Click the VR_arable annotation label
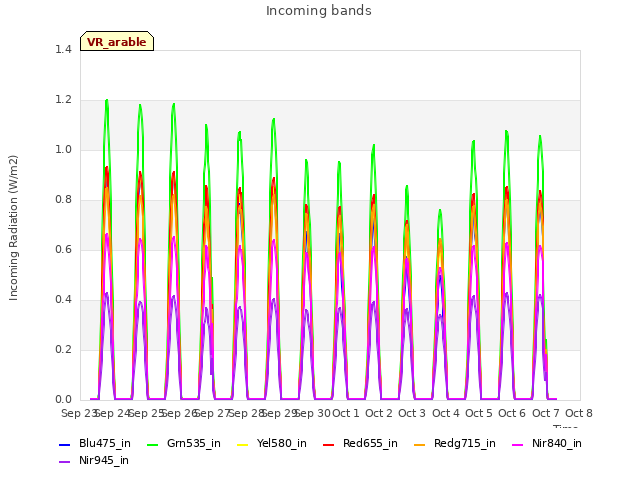Image resolution: width=640 pixels, height=480 pixels. coord(117,41)
